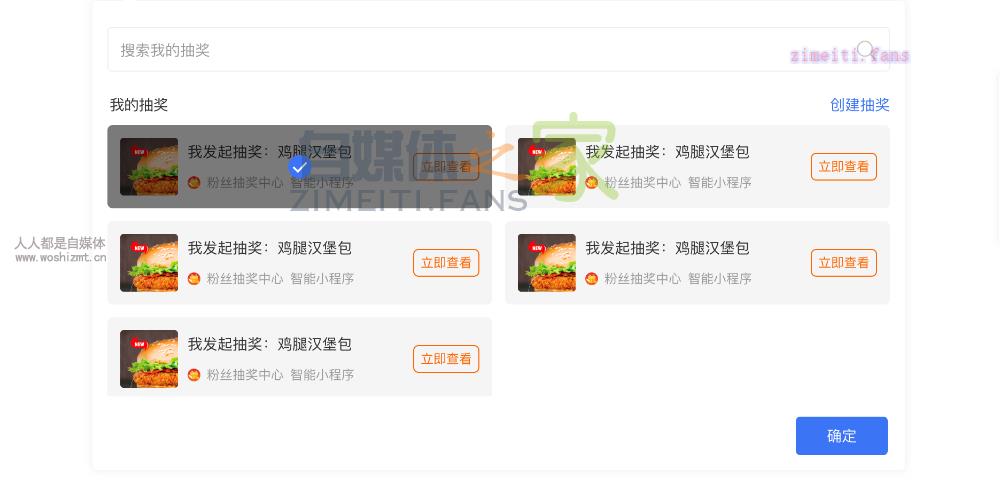Open 立即查看 on the bottom-left card
Viewport: 1000px width, 500px height.
pyautogui.click(x=446, y=359)
